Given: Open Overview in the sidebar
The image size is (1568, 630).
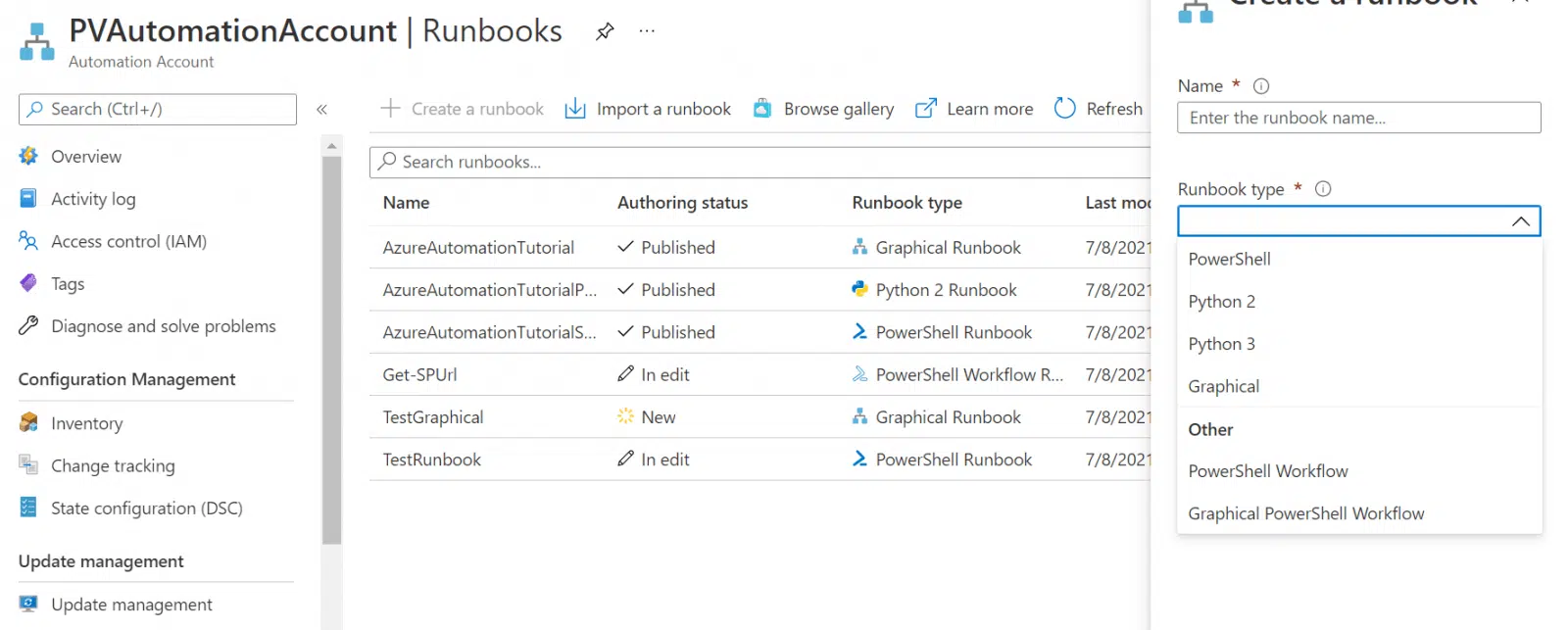Looking at the screenshot, I should pos(86,156).
